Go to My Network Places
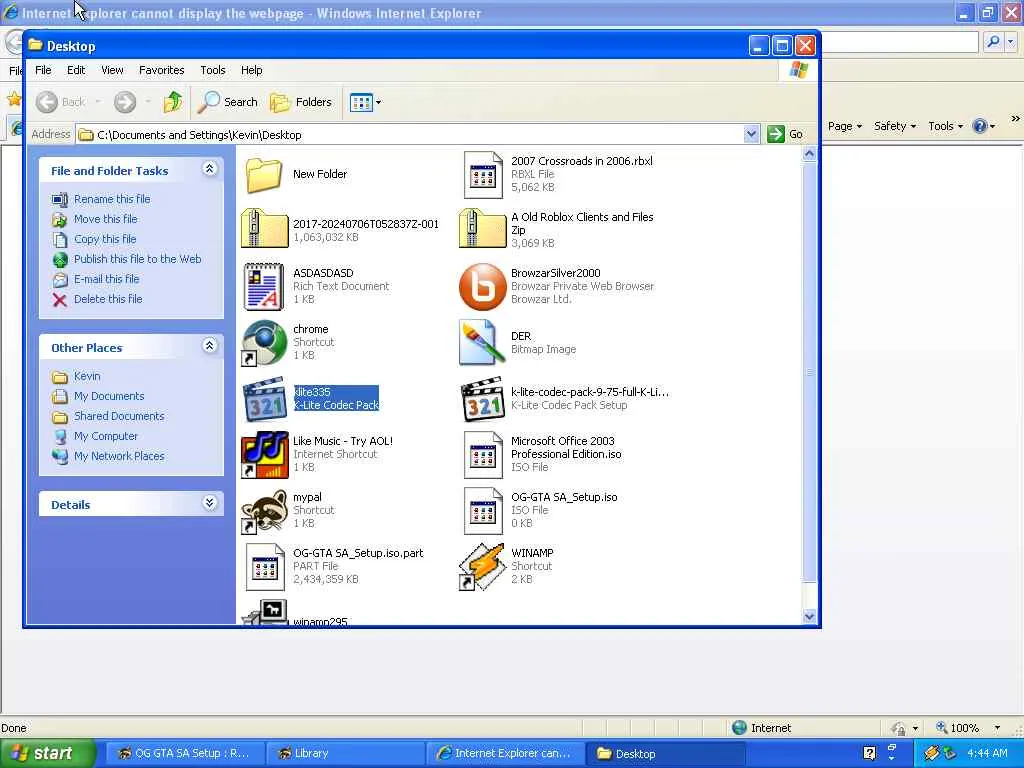1024x768 pixels. click(119, 456)
